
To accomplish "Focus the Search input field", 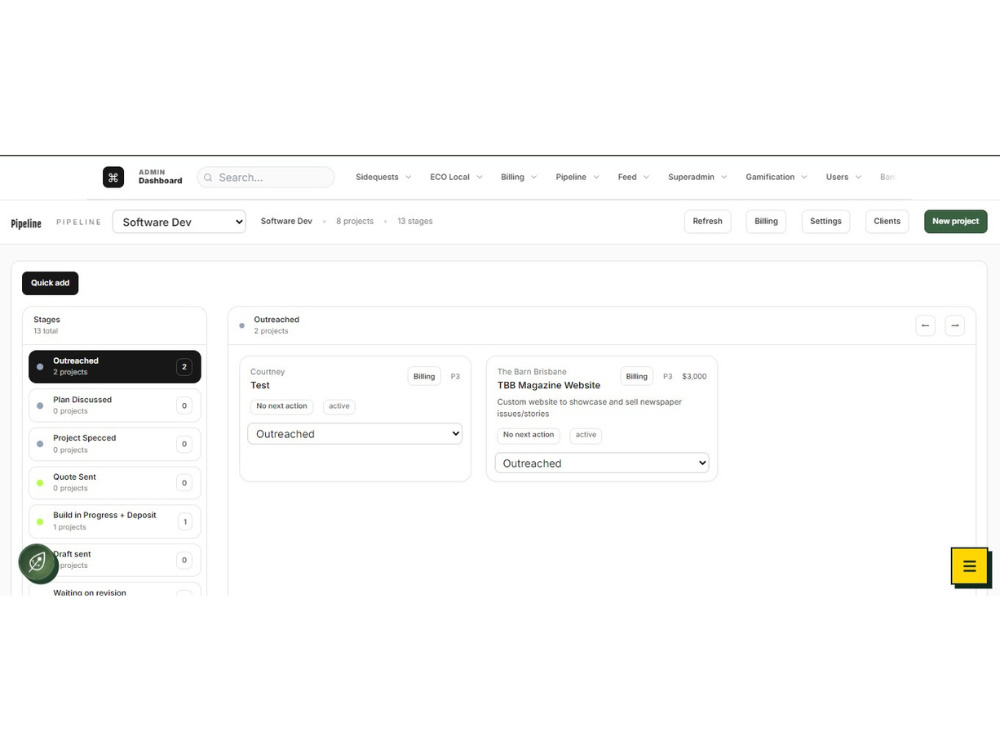I will (x=266, y=177).
